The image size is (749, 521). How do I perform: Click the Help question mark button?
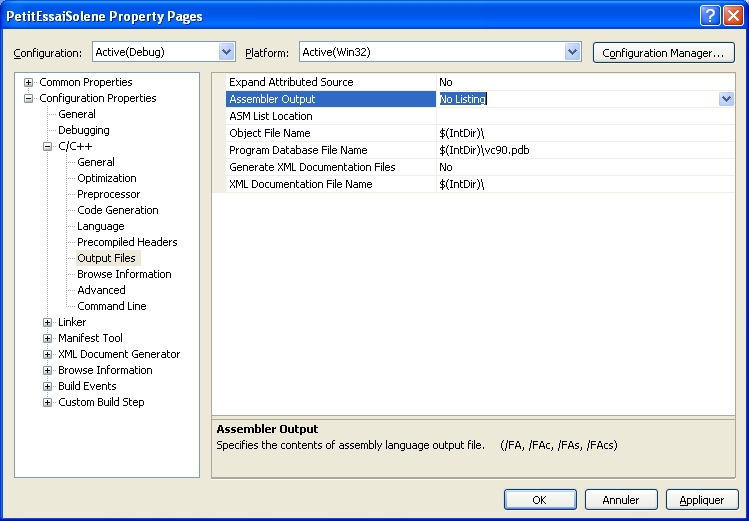(710, 16)
